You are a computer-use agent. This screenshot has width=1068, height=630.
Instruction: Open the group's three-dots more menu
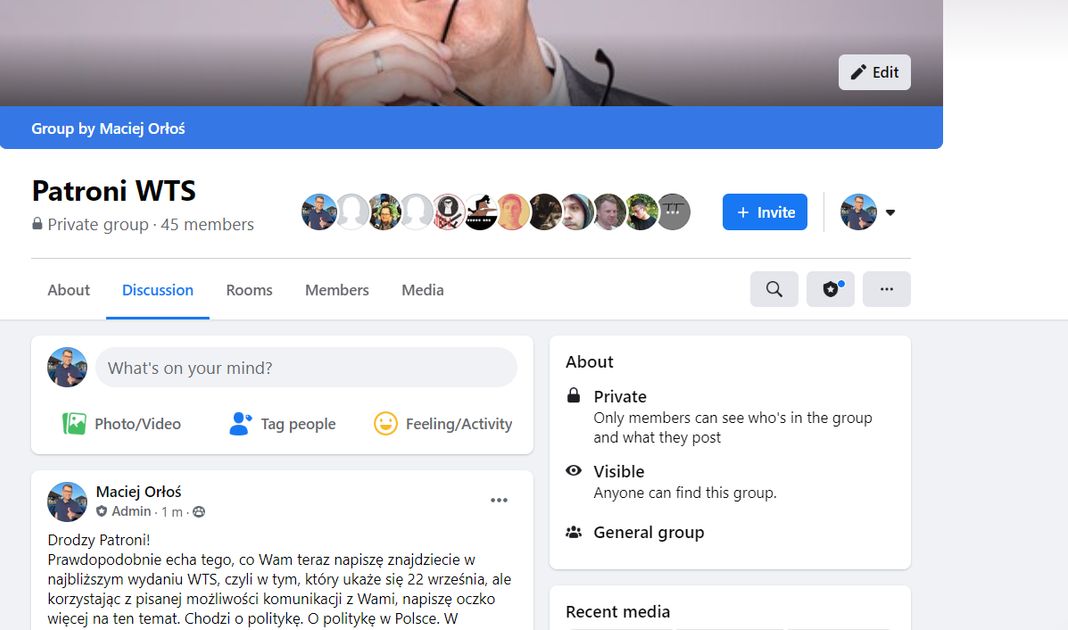click(886, 289)
